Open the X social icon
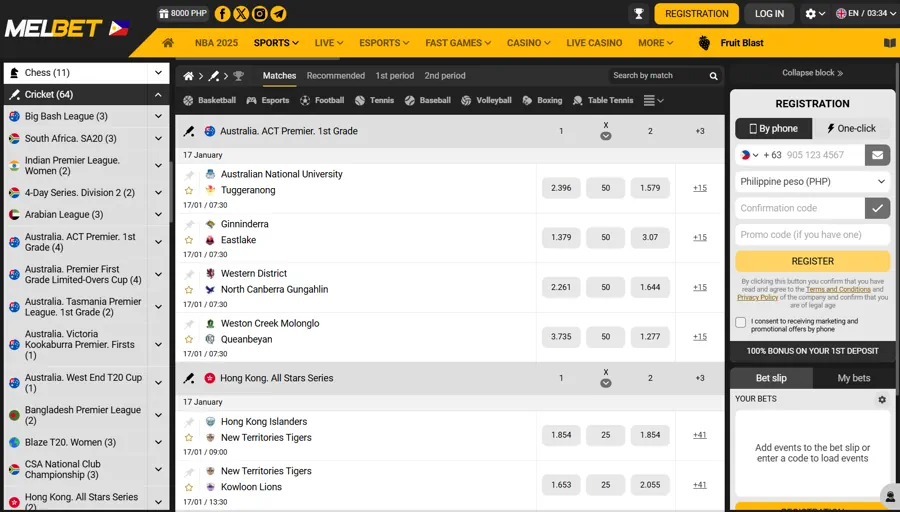Screen dimensions: 900x512 click(x=241, y=14)
